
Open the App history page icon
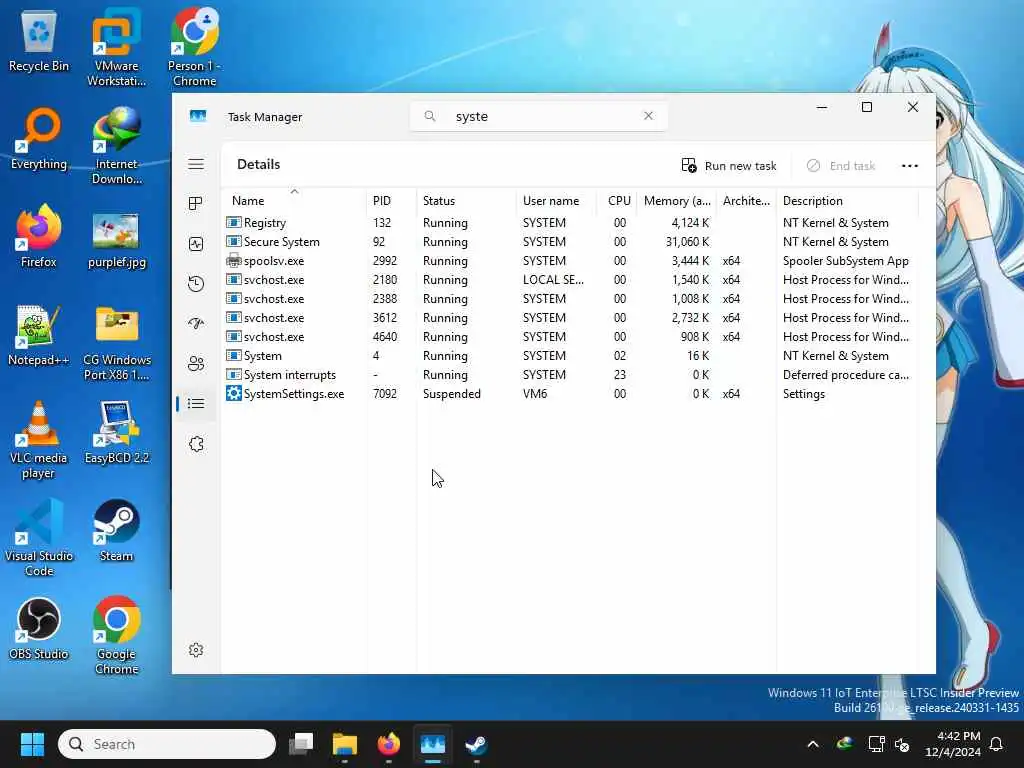click(196, 284)
